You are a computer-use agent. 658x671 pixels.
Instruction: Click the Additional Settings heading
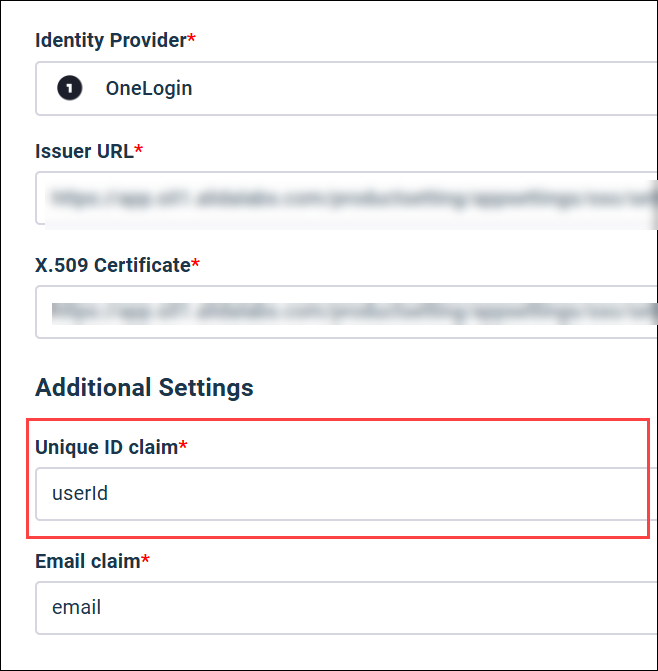click(x=144, y=387)
